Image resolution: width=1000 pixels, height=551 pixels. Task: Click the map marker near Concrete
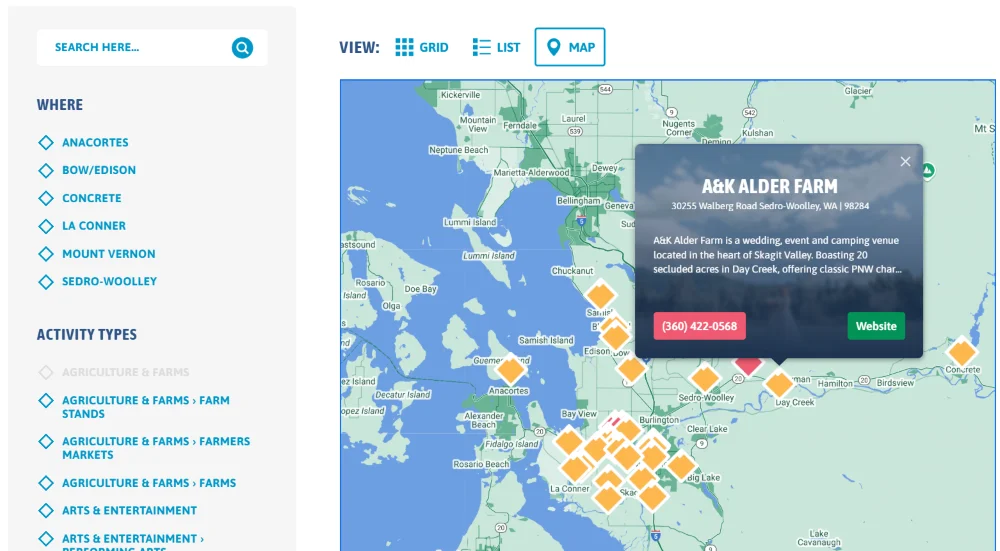coord(962,351)
